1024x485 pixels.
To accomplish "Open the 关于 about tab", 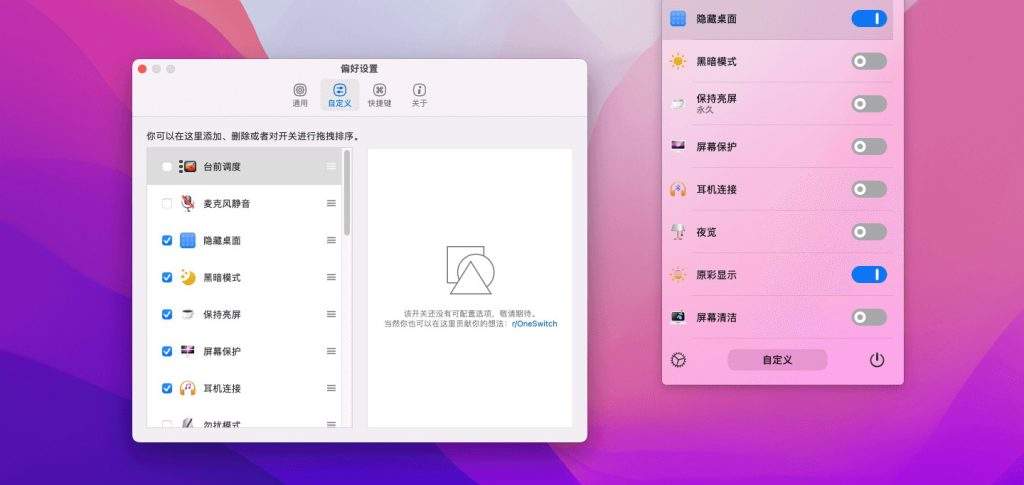I will coord(419,95).
